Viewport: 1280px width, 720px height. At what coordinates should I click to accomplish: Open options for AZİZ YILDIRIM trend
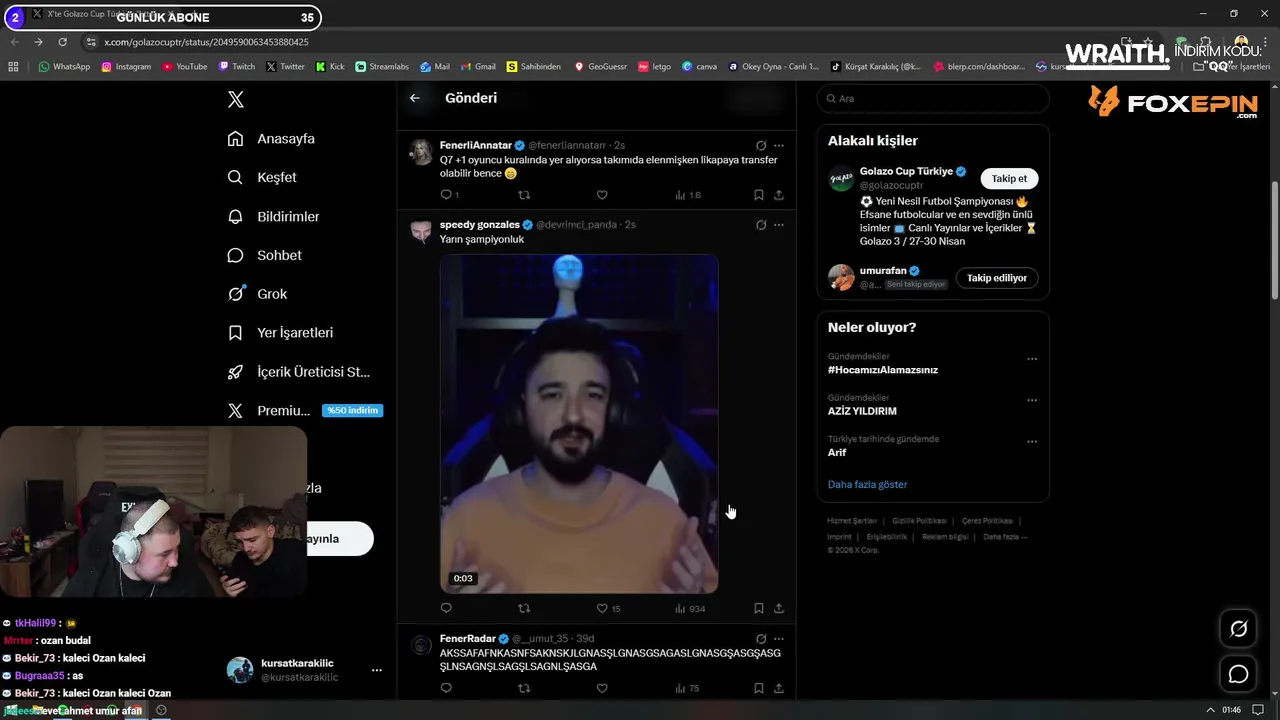pos(1032,400)
